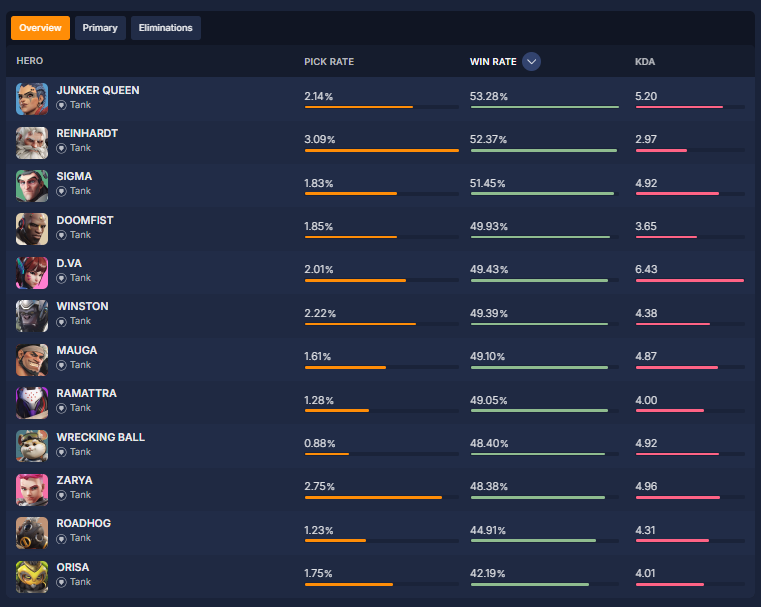Image resolution: width=761 pixels, height=607 pixels.
Task: Click the Tank role icon under Mauga
Action: [x=61, y=365]
